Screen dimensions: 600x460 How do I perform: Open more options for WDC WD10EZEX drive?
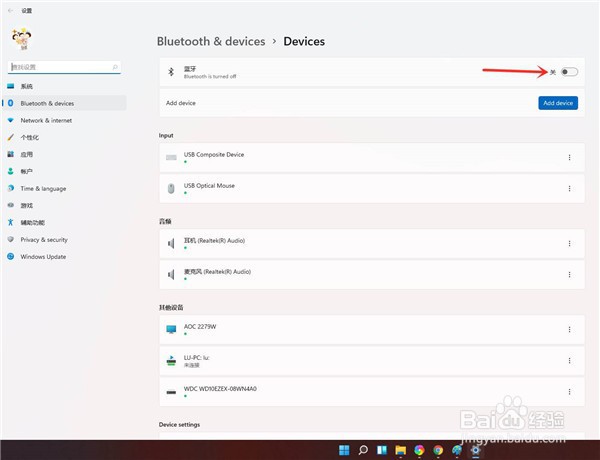click(x=569, y=392)
